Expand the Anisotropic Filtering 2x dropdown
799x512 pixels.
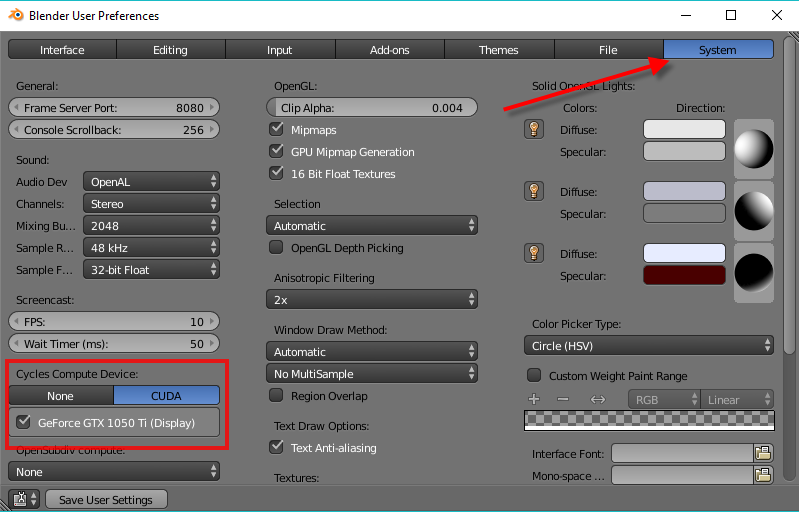pos(371,299)
